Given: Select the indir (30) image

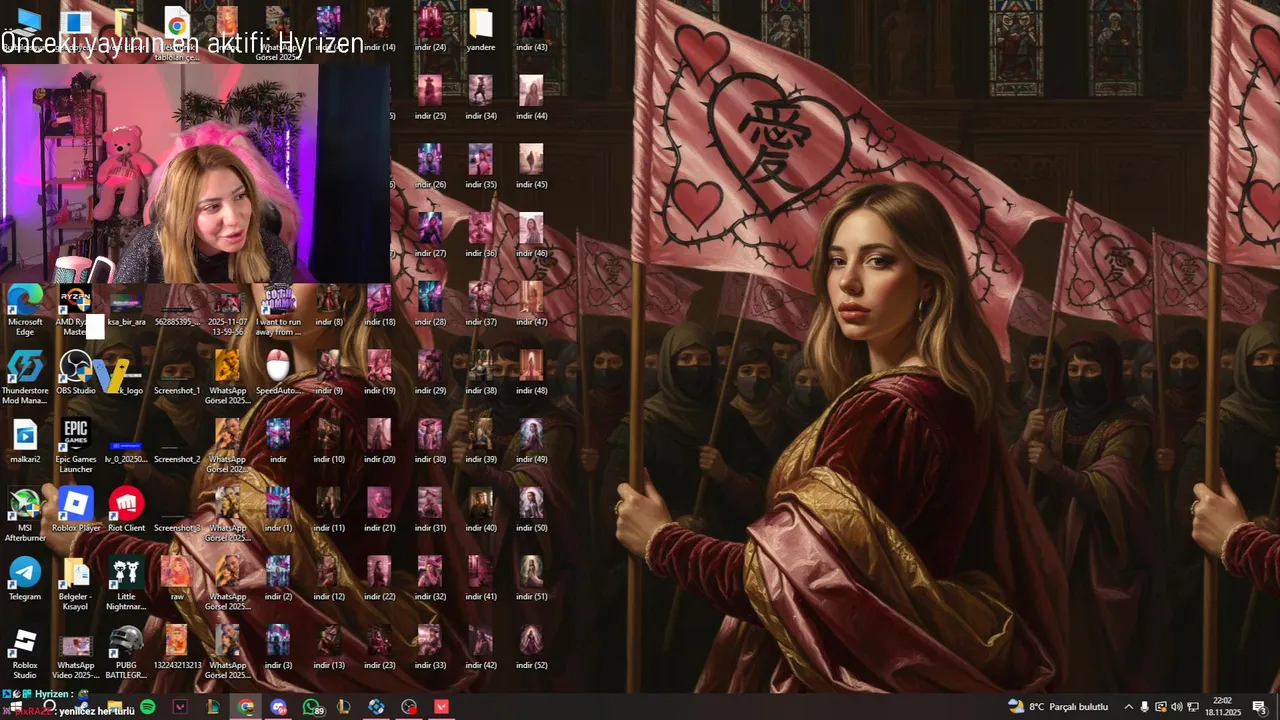Looking at the screenshot, I should coord(430,441).
